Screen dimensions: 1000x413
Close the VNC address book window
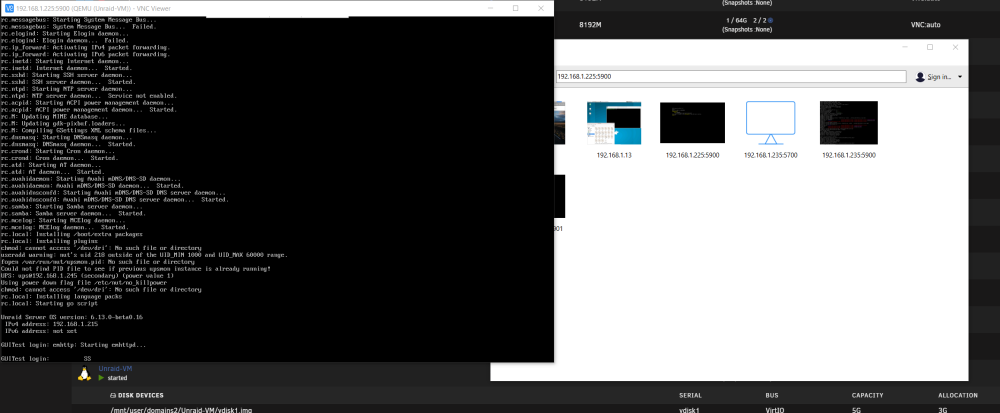point(955,47)
